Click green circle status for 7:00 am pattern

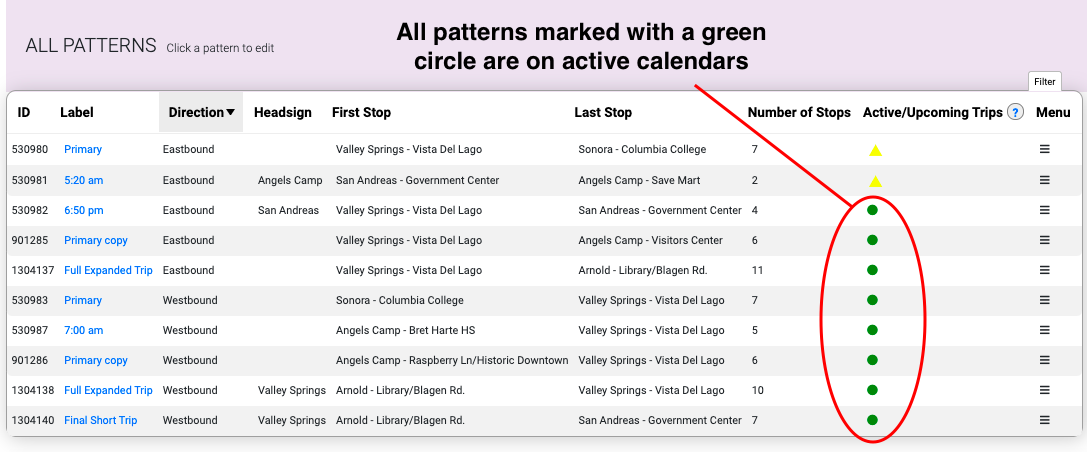[872, 330]
